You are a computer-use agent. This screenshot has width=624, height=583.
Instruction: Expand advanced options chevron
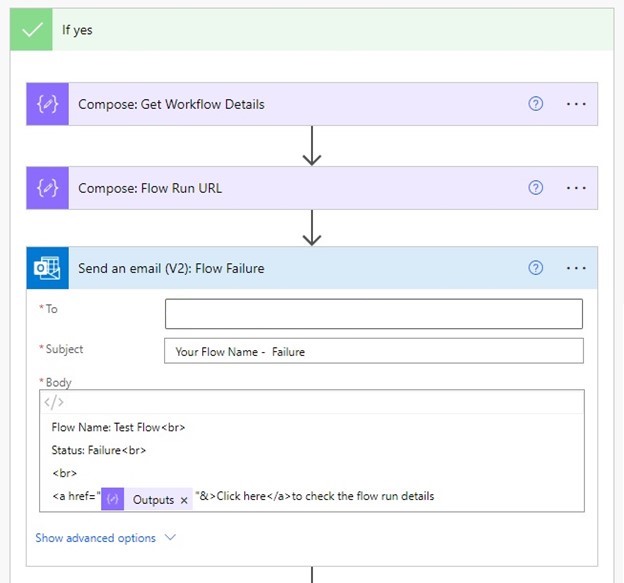pos(170,537)
